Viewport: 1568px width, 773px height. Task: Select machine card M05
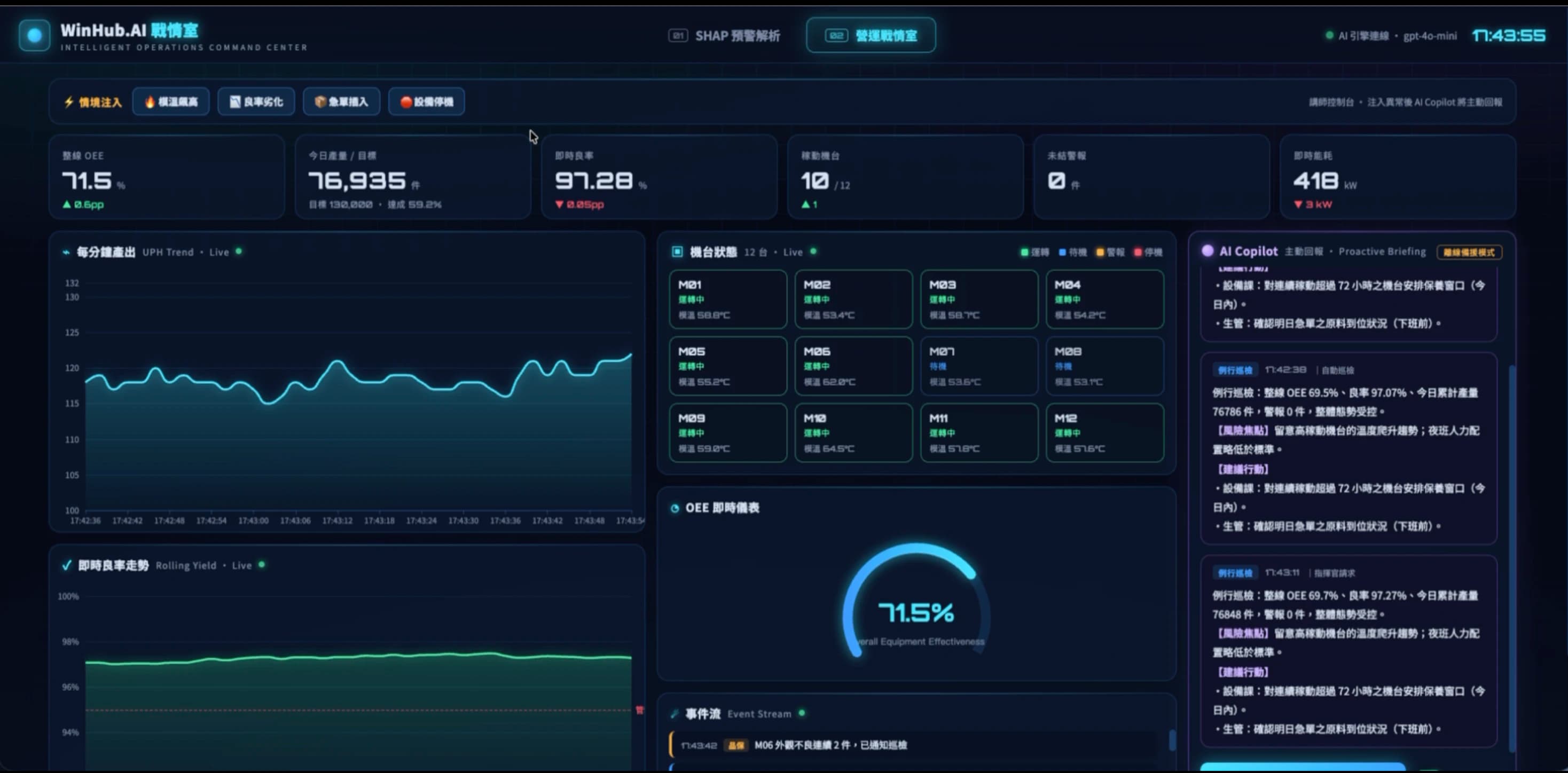(727, 366)
